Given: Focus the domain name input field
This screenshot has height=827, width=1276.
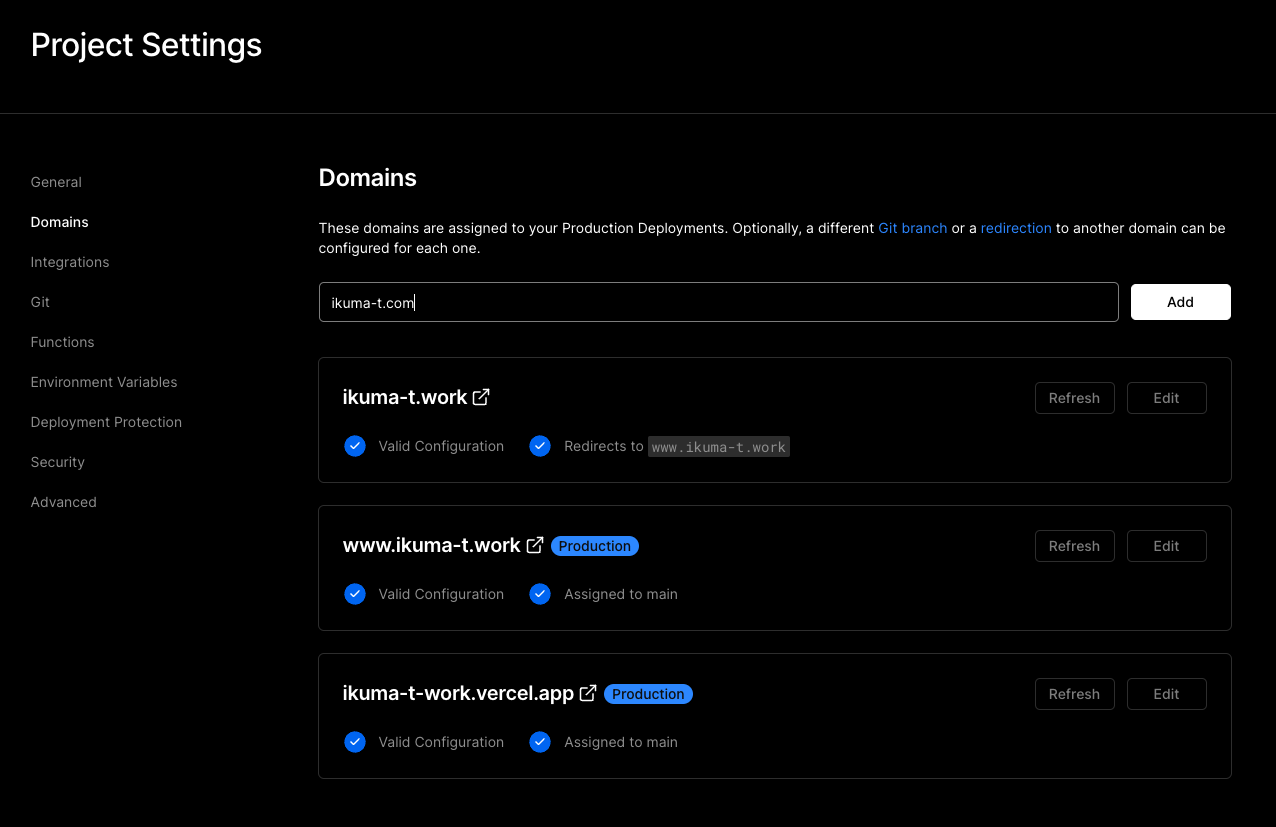Looking at the screenshot, I should 718,302.
